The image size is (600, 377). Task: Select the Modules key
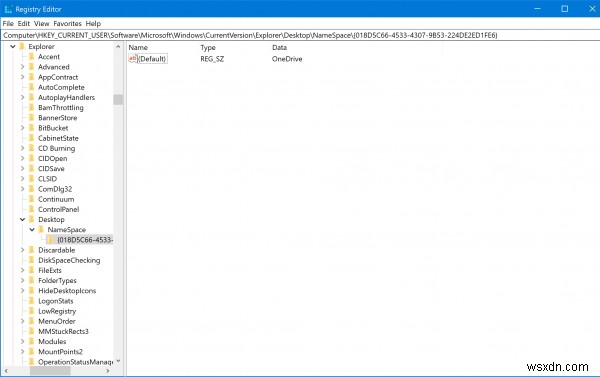52,341
